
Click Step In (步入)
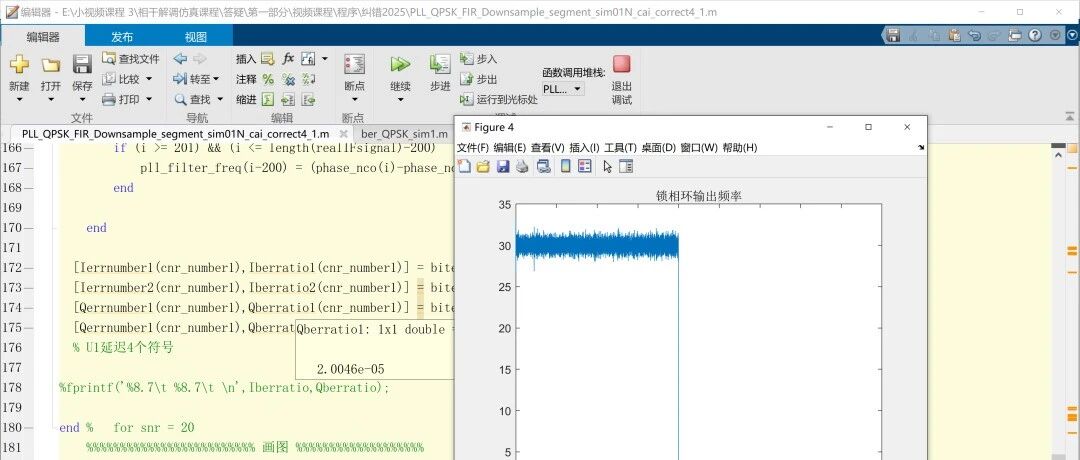coord(478,59)
